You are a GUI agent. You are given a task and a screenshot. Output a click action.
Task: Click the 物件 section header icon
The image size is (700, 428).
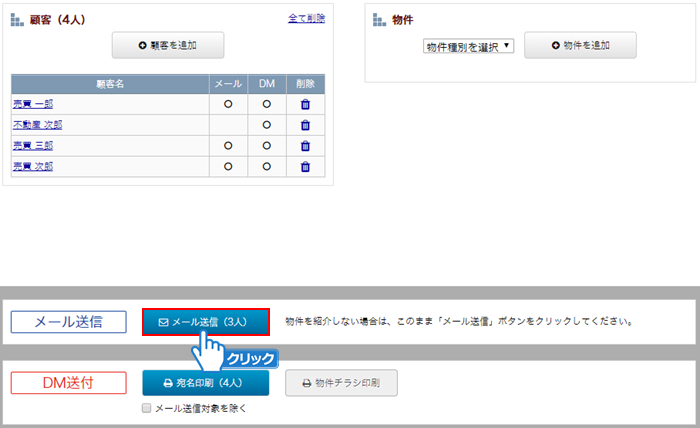pos(379,20)
